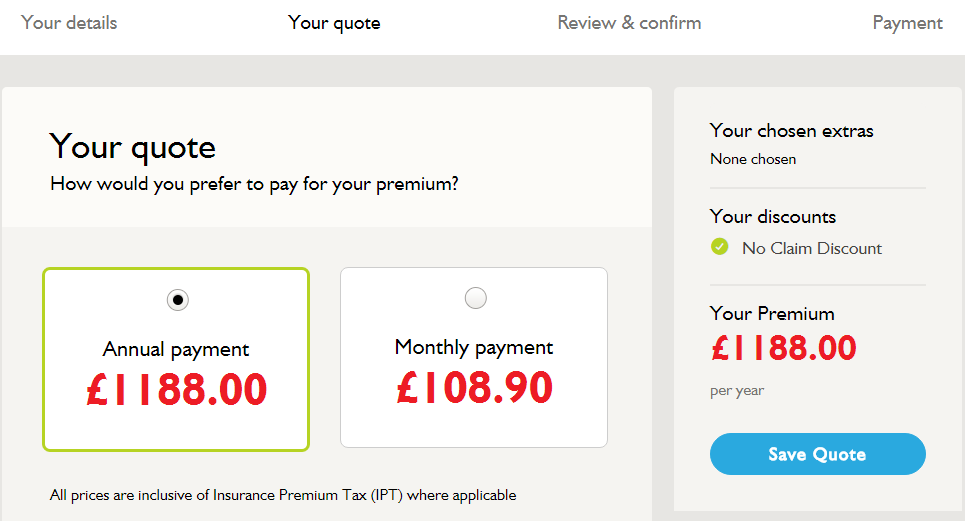This screenshot has width=965, height=521.
Task: Click the green No Claim Discount checkmark icon
Action: (719, 247)
